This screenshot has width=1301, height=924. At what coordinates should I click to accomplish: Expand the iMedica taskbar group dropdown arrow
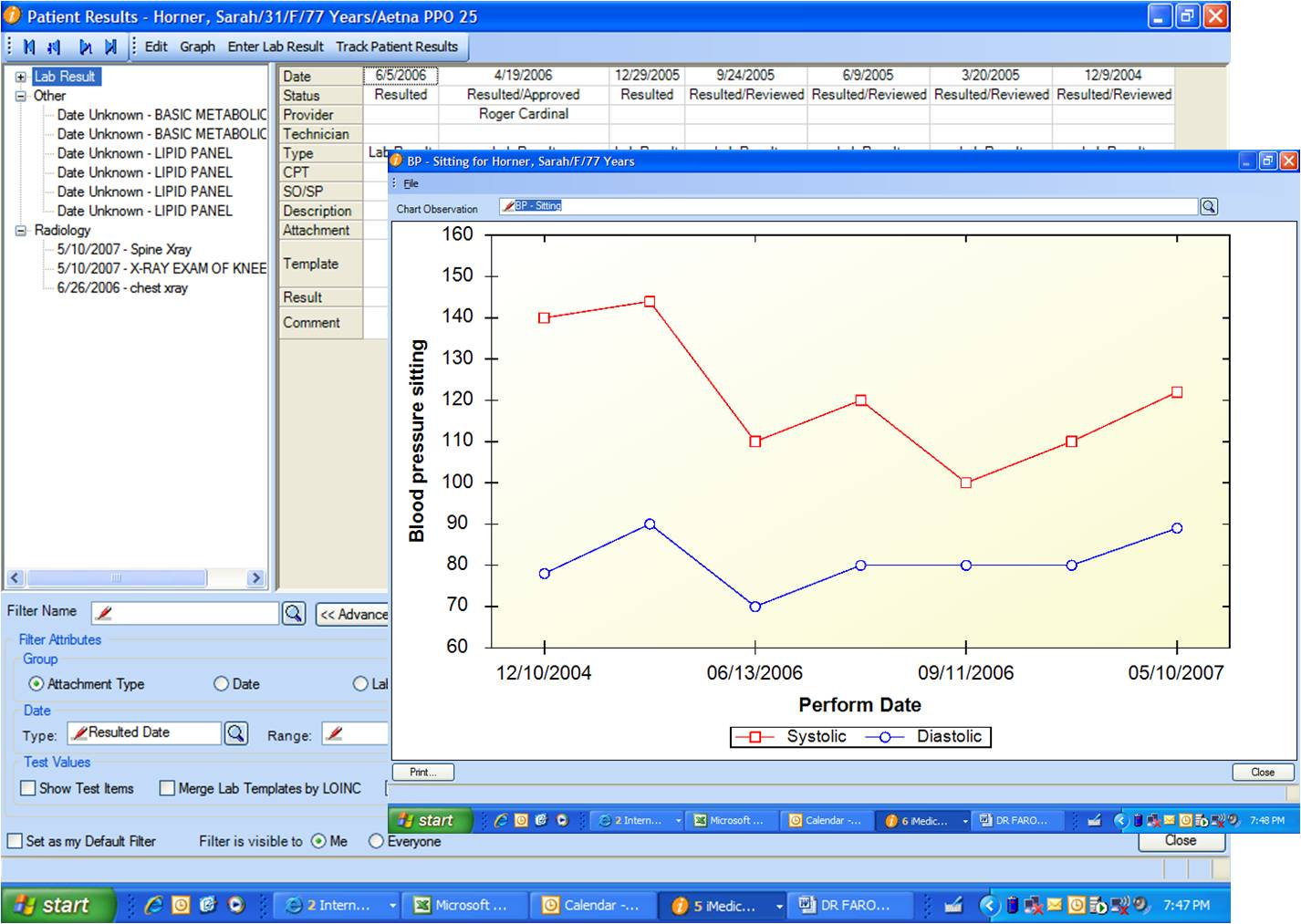click(779, 906)
